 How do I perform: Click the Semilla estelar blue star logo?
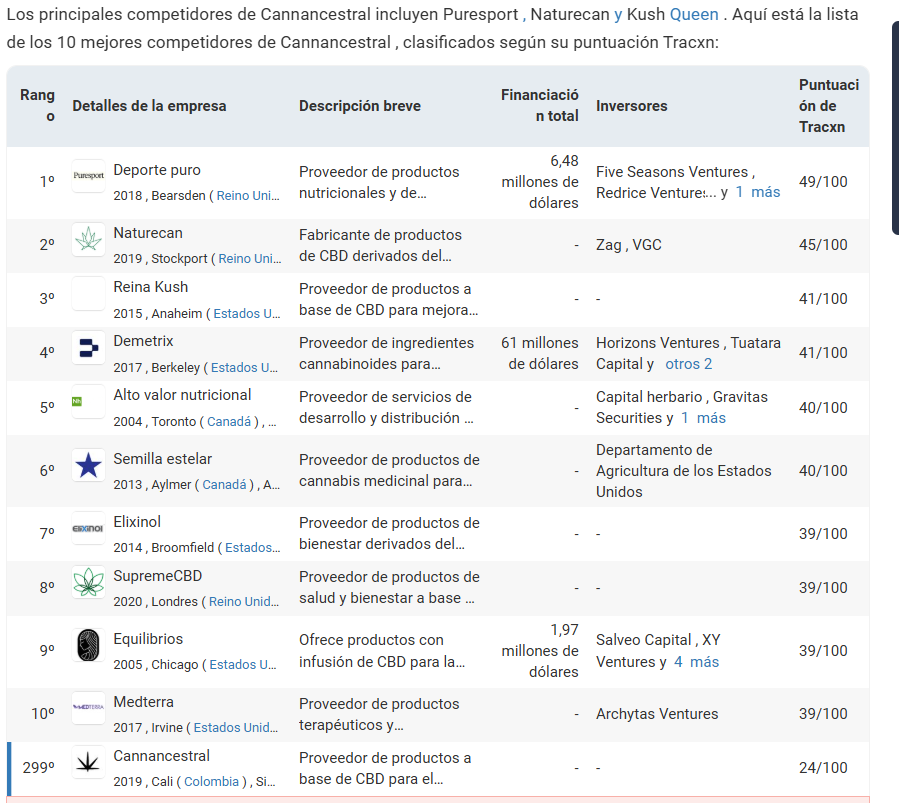point(88,465)
